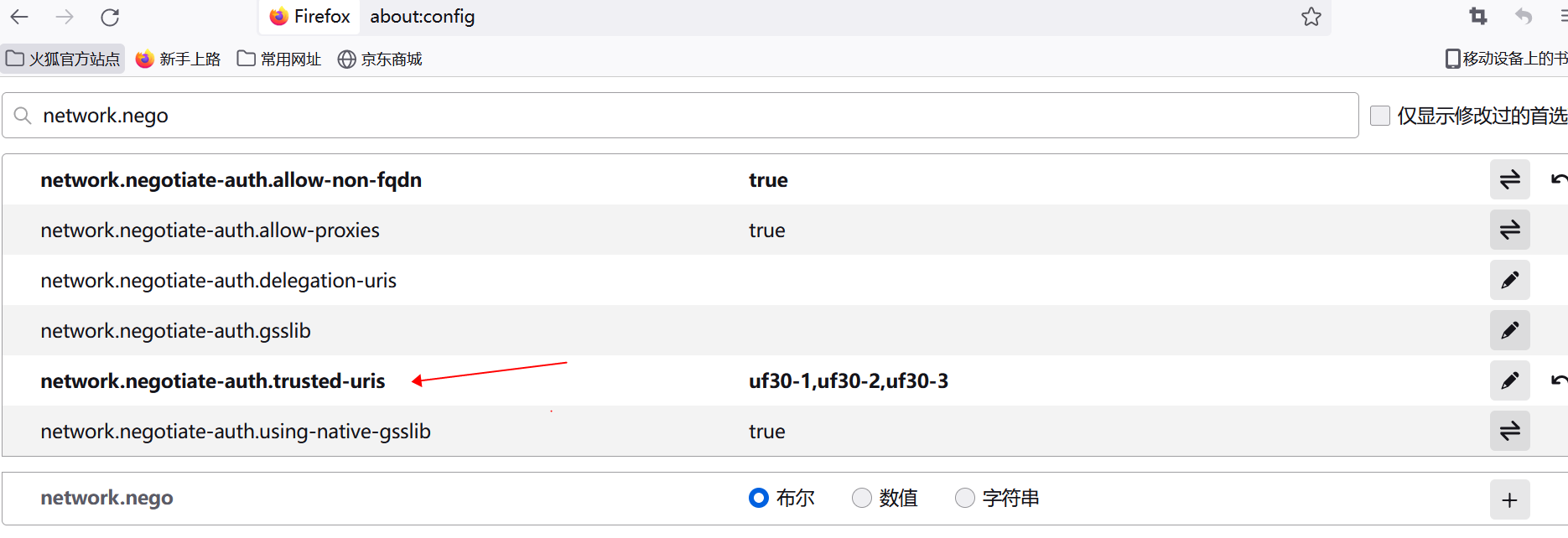
Task: Edit the trusted-uris preference with the pencil
Action: (x=1509, y=380)
